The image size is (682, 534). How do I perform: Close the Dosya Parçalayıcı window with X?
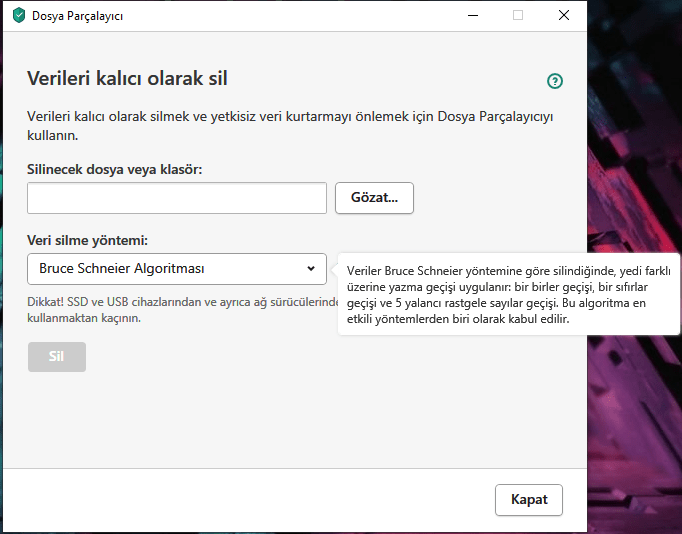[x=564, y=16]
